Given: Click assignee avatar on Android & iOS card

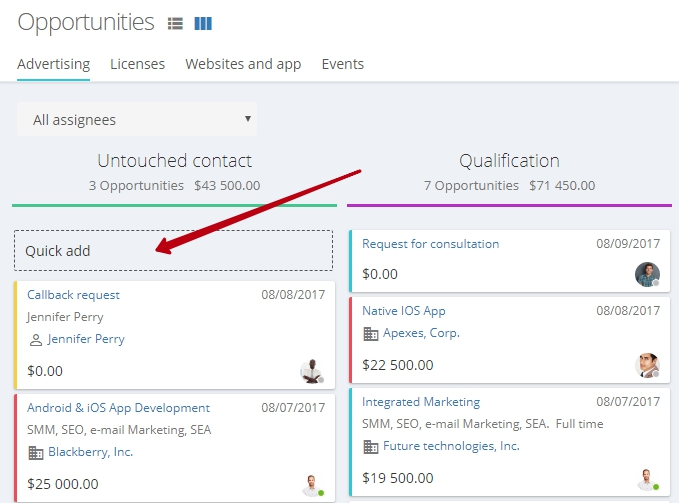Looking at the screenshot, I should coord(312,485).
